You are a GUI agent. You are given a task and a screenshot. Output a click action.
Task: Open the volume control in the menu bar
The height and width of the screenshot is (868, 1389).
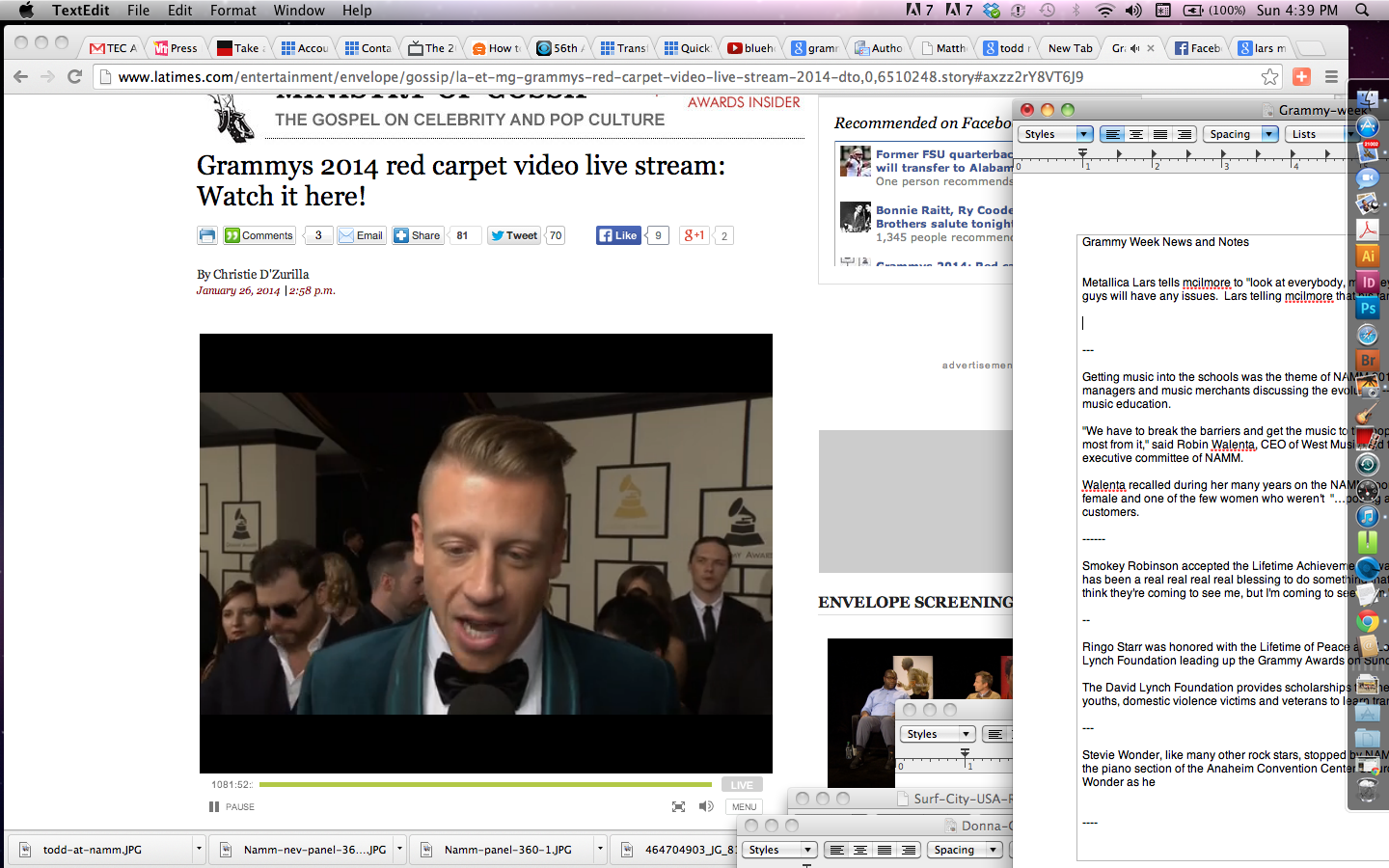point(1133,11)
